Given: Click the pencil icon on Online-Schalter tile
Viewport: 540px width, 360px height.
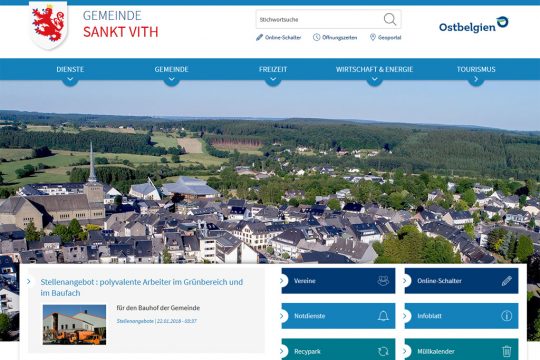Looking at the screenshot, I should tap(506, 281).
